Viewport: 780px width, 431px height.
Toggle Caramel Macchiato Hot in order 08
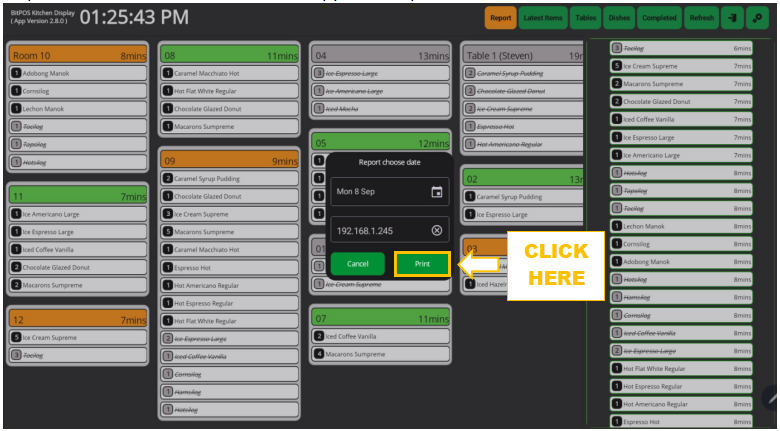point(230,74)
